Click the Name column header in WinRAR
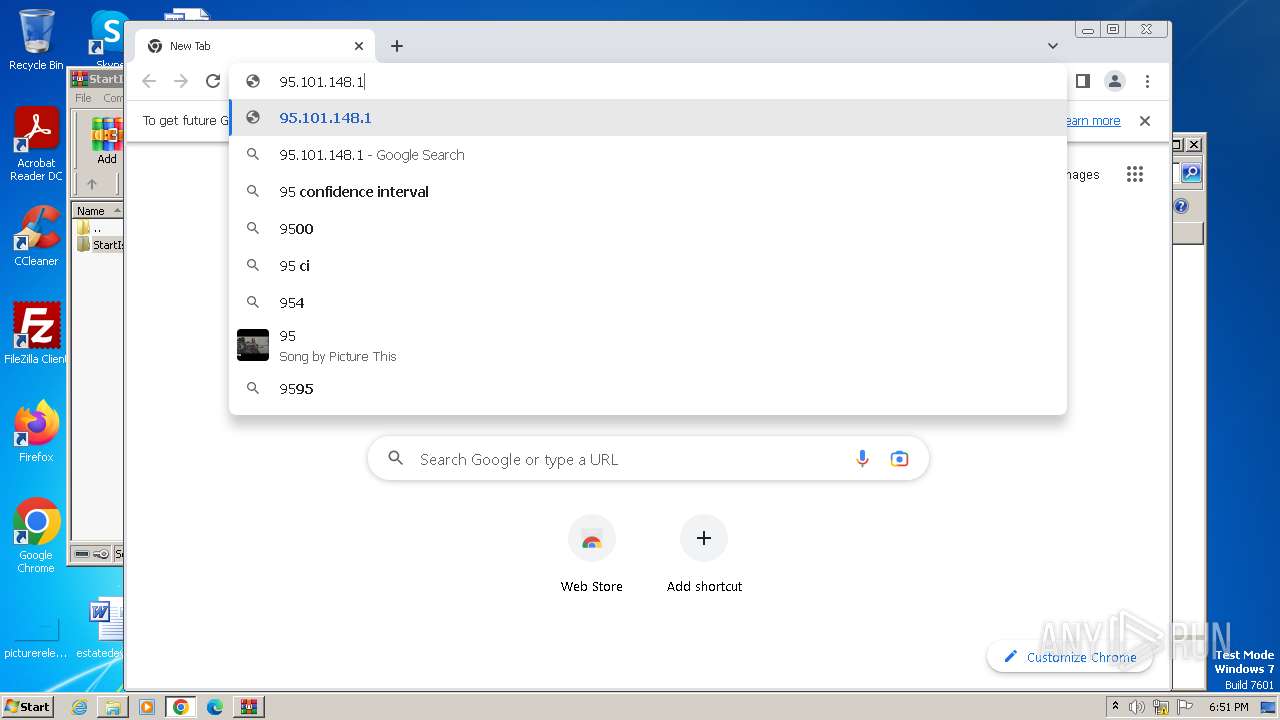The height and width of the screenshot is (720, 1280). [x=97, y=211]
